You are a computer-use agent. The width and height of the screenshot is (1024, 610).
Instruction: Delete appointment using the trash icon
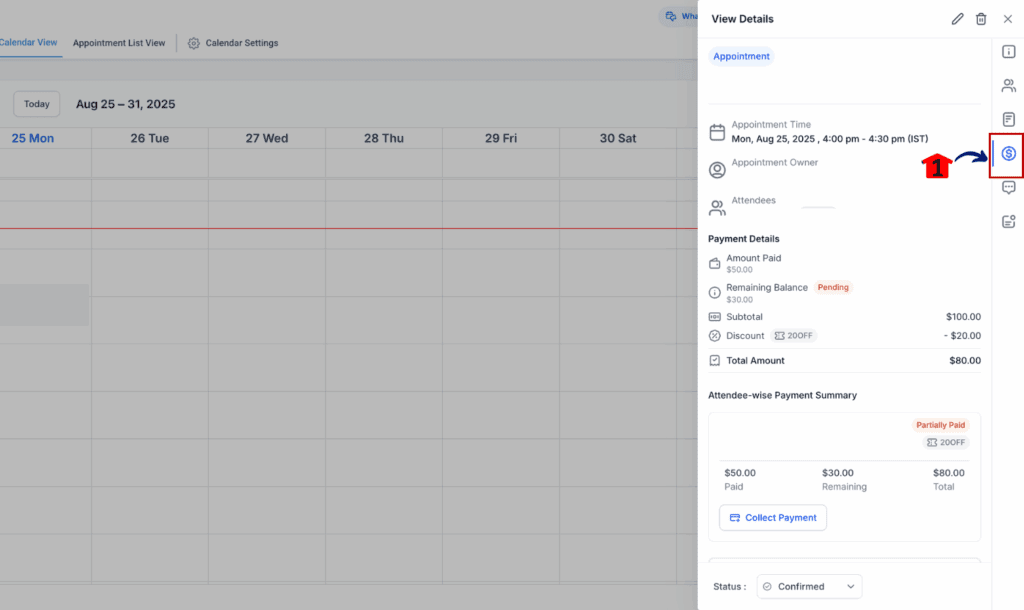click(981, 19)
